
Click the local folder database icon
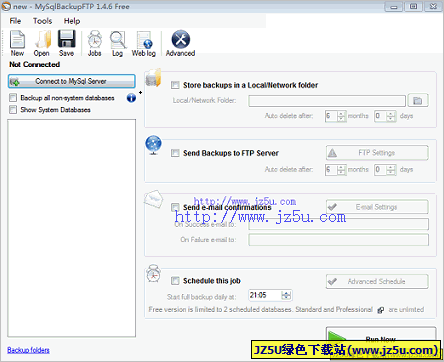[x=154, y=78]
